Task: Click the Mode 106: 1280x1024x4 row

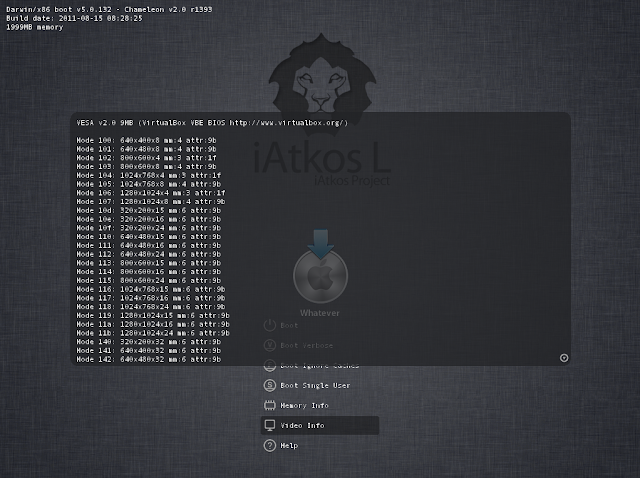Action: pos(151,193)
